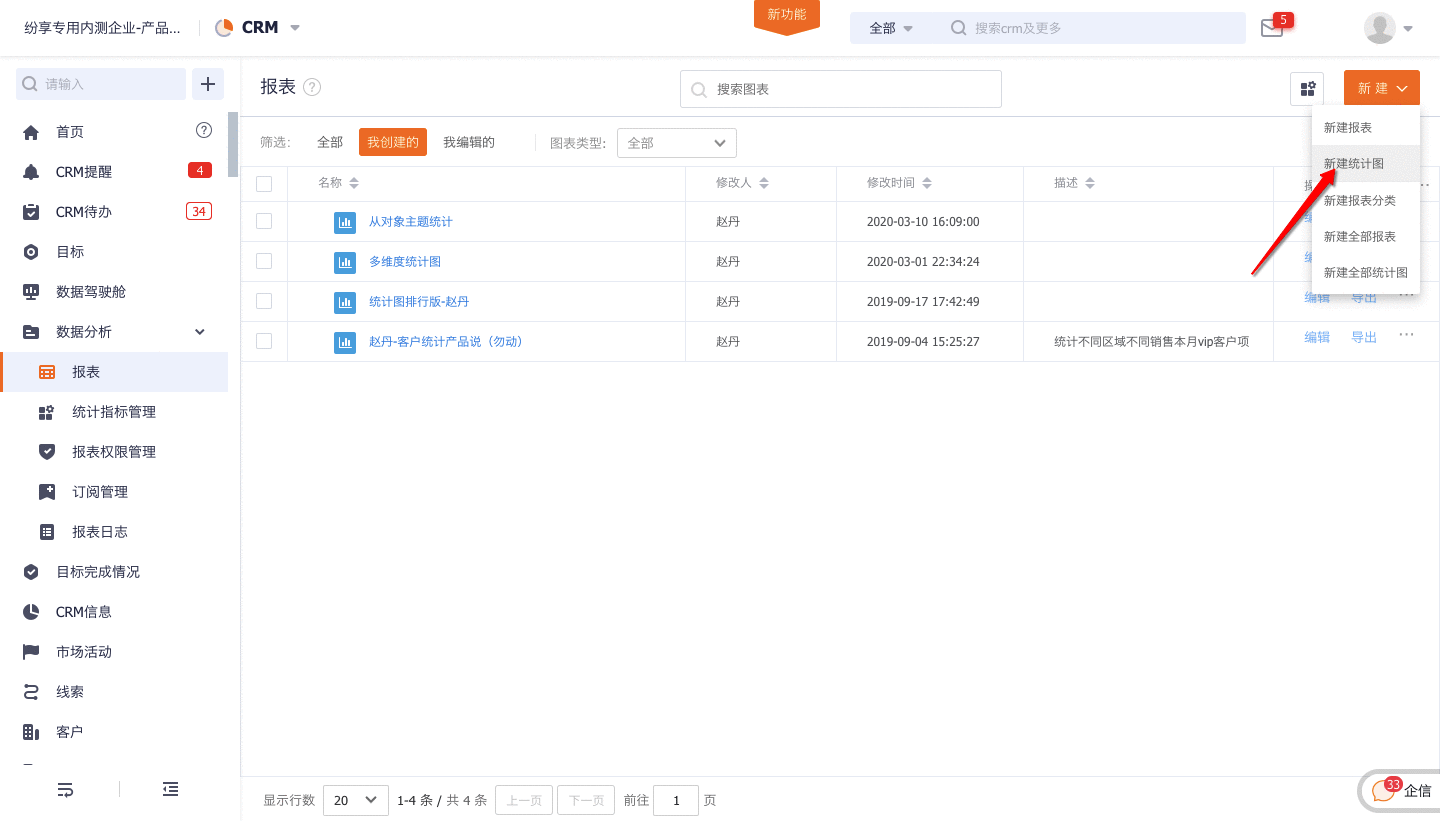Select 新建报表 from menu
Image resolution: width=1440 pixels, height=822 pixels.
click(1366, 127)
